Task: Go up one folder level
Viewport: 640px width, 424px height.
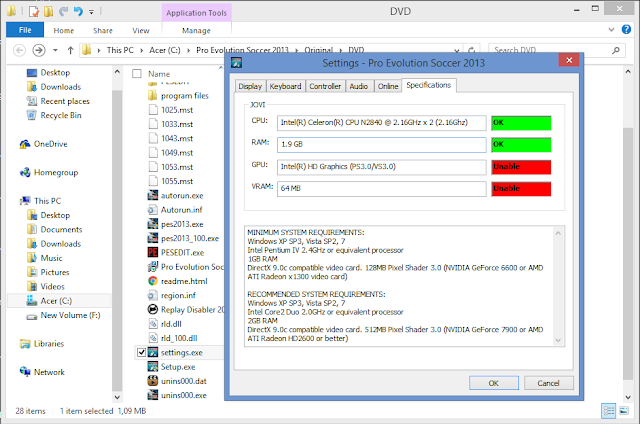Action: pyautogui.click(x=70, y=50)
